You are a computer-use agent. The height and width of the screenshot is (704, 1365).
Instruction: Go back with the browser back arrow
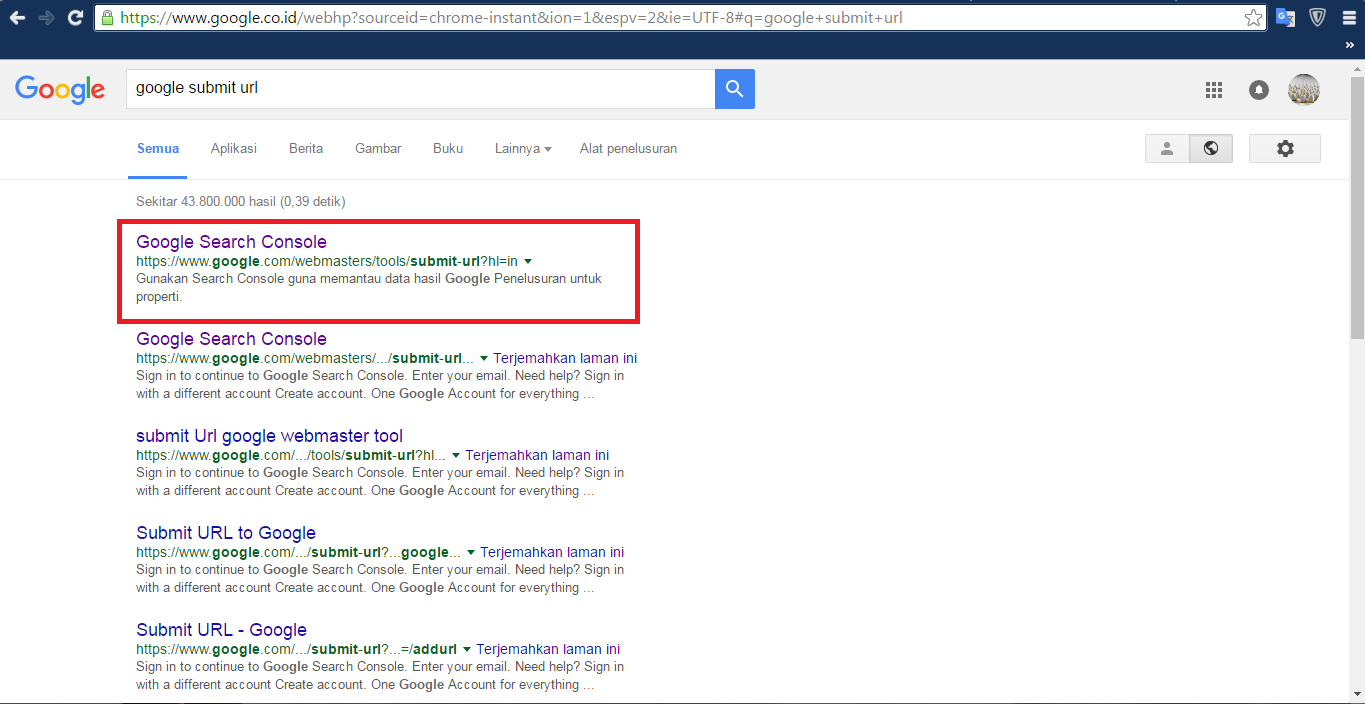tap(17, 18)
